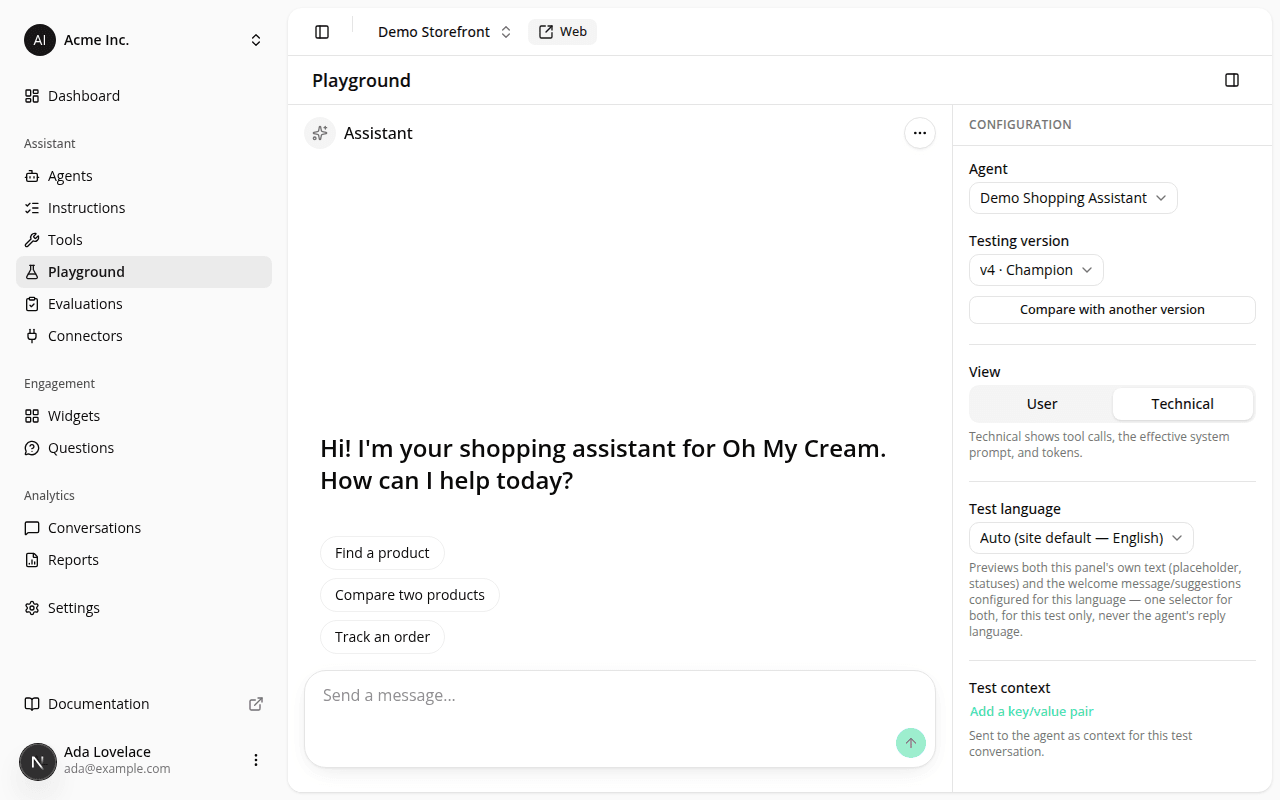Open the v4 · Champion version dropdown

point(1036,270)
